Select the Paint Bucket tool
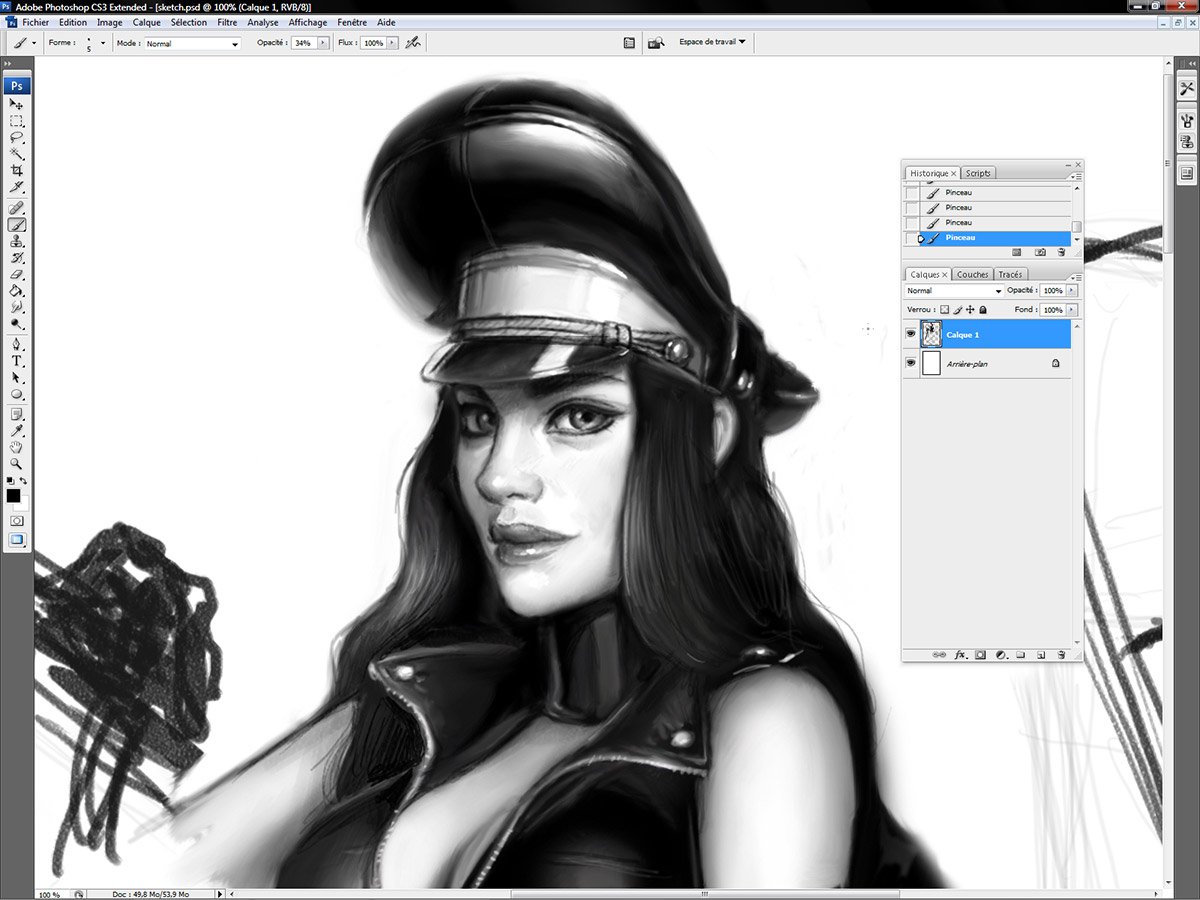Image resolution: width=1200 pixels, height=900 pixels. [x=17, y=291]
